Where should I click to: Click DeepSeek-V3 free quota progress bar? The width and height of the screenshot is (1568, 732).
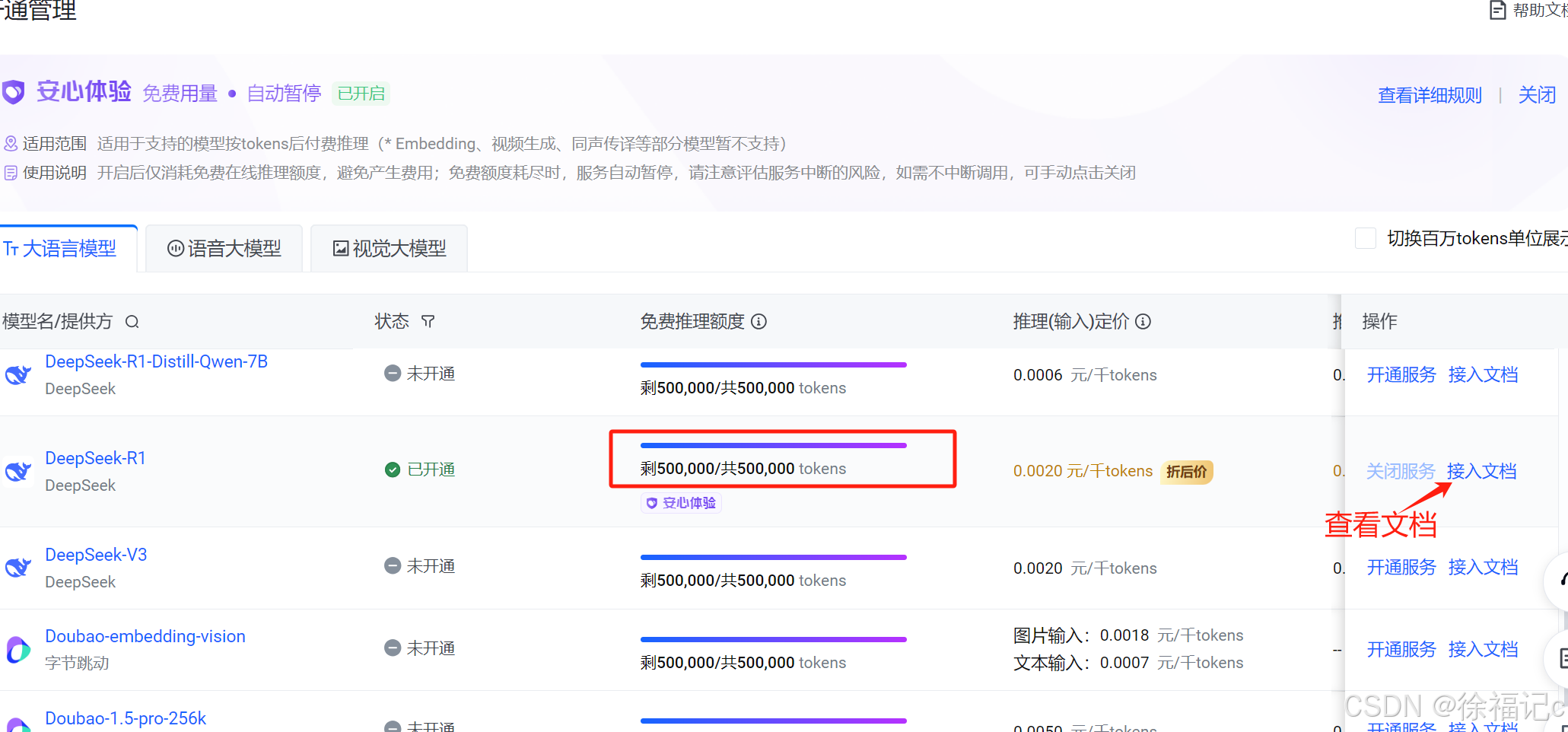coord(774,557)
